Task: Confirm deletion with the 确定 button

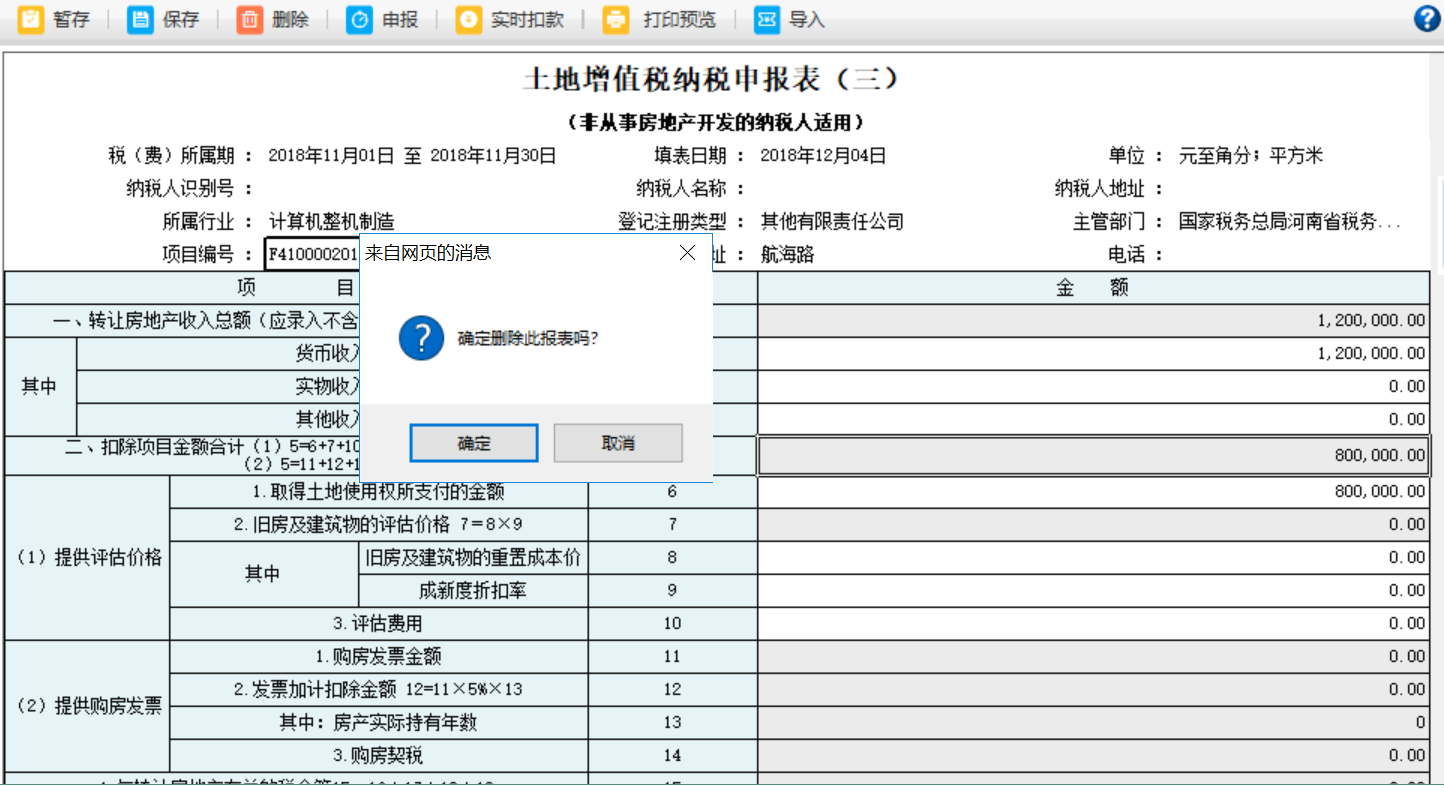Action: [474, 443]
